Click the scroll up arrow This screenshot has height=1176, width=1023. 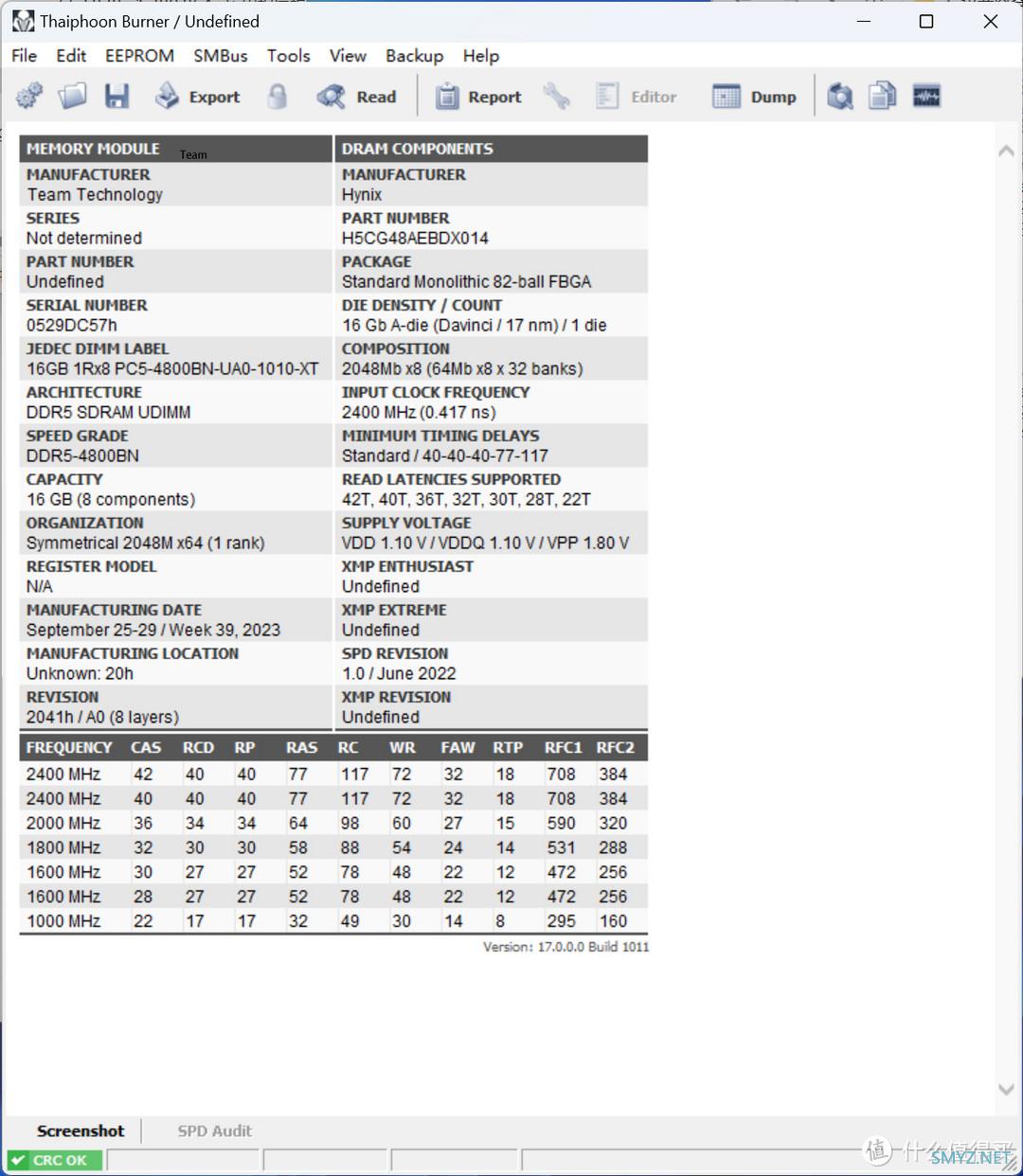(x=1006, y=151)
